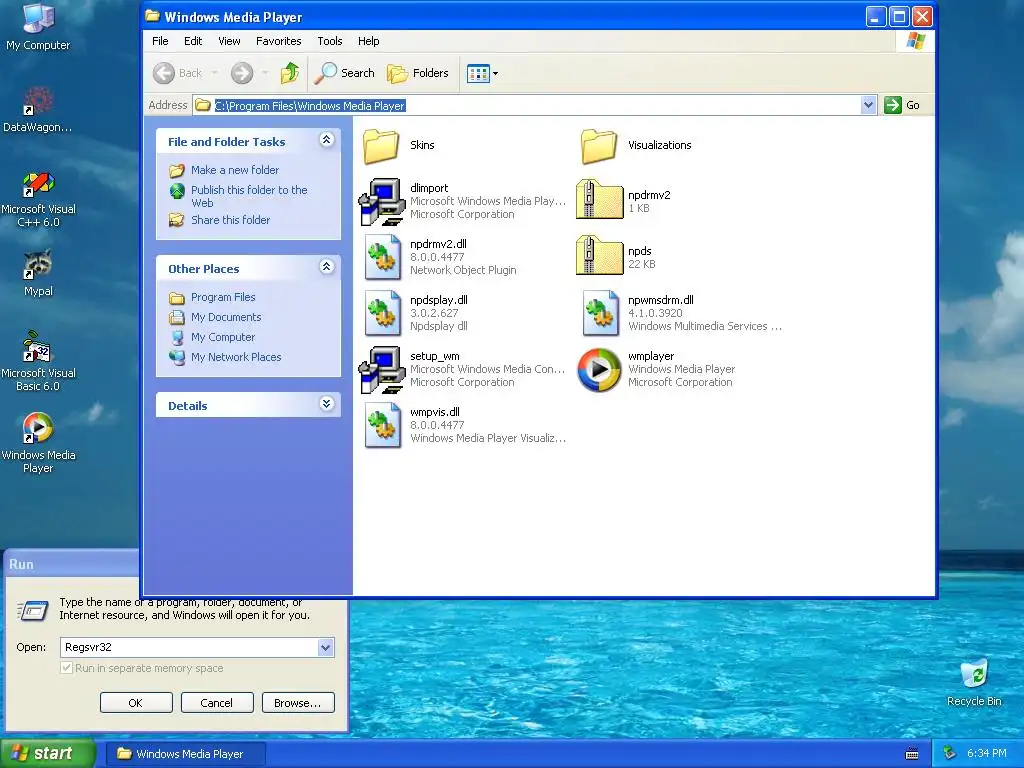
Task: Select the npdsplay.dll file icon
Action: 383,313
